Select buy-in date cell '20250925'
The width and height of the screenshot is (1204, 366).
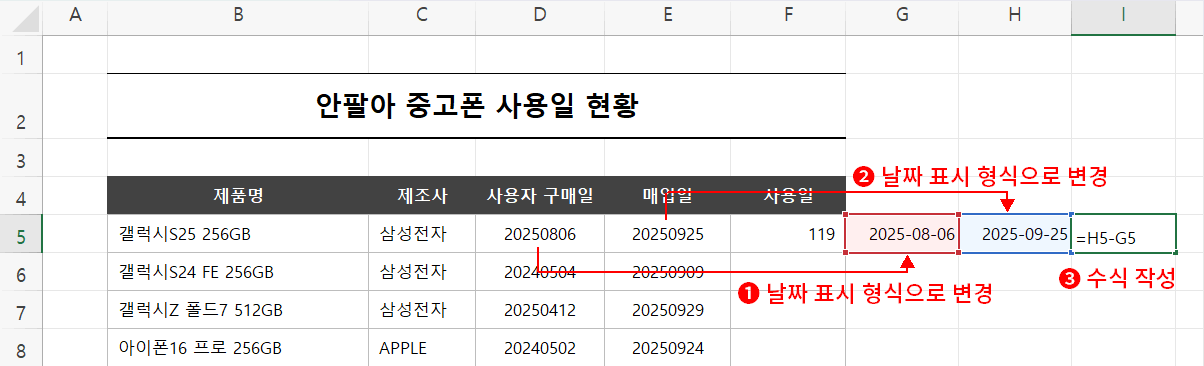point(667,234)
